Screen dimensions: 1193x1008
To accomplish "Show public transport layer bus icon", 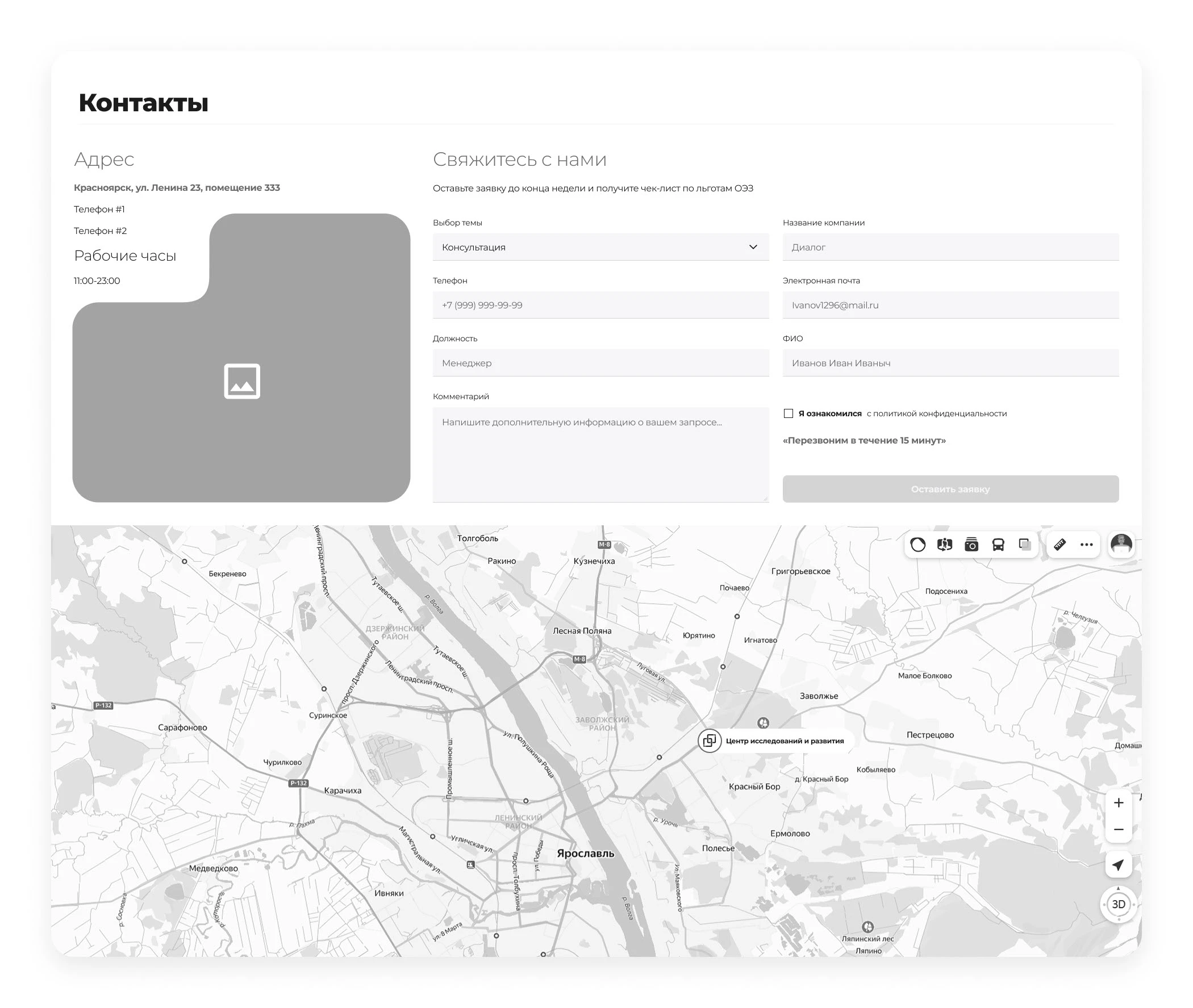I will pos(998,545).
